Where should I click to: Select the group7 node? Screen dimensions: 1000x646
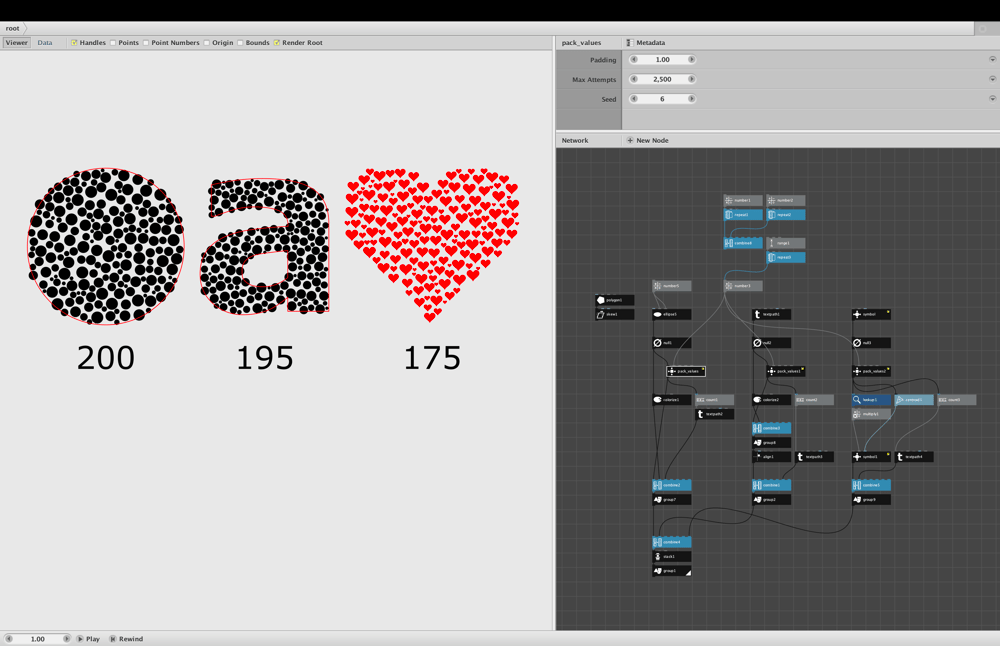tap(672, 500)
